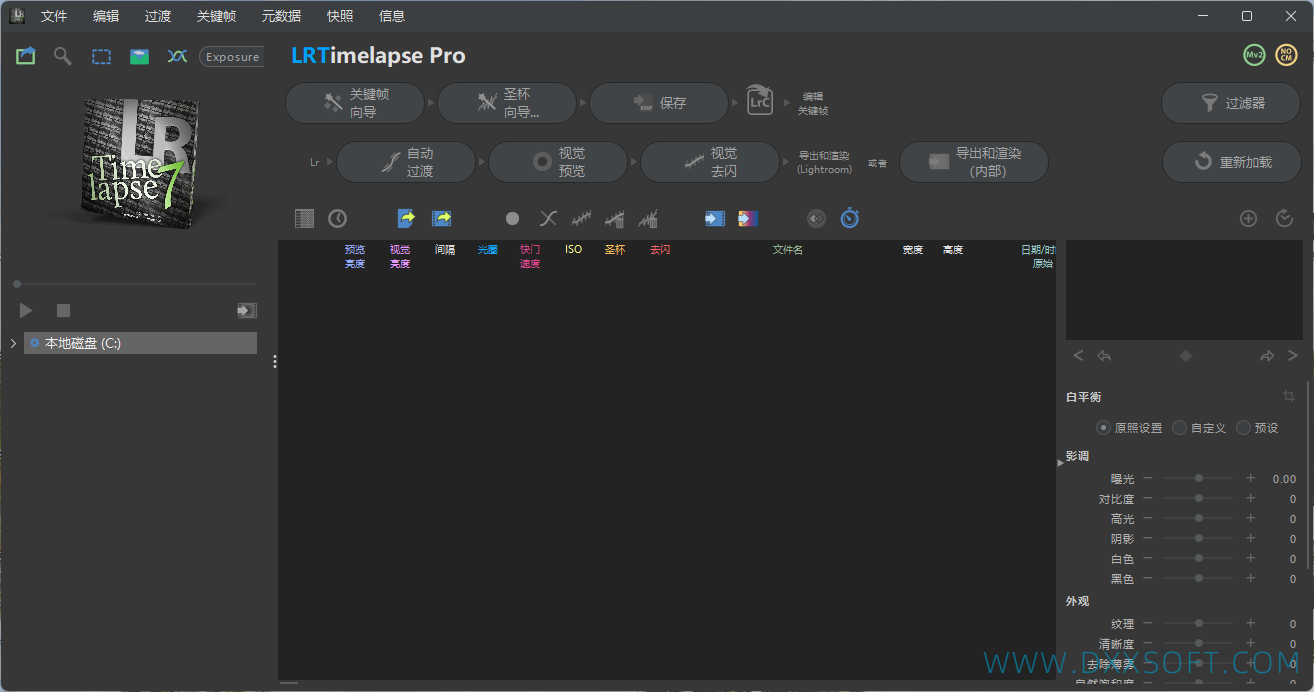This screenshot has height=692, width=1314.
Task: Open the 信息 menu
Action: (x=392, y=16)
